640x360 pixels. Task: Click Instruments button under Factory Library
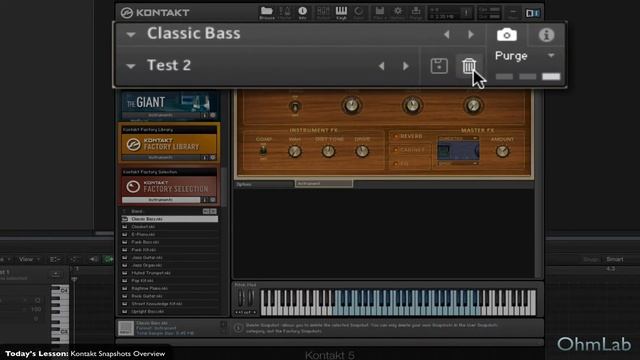tap(161, 158)
